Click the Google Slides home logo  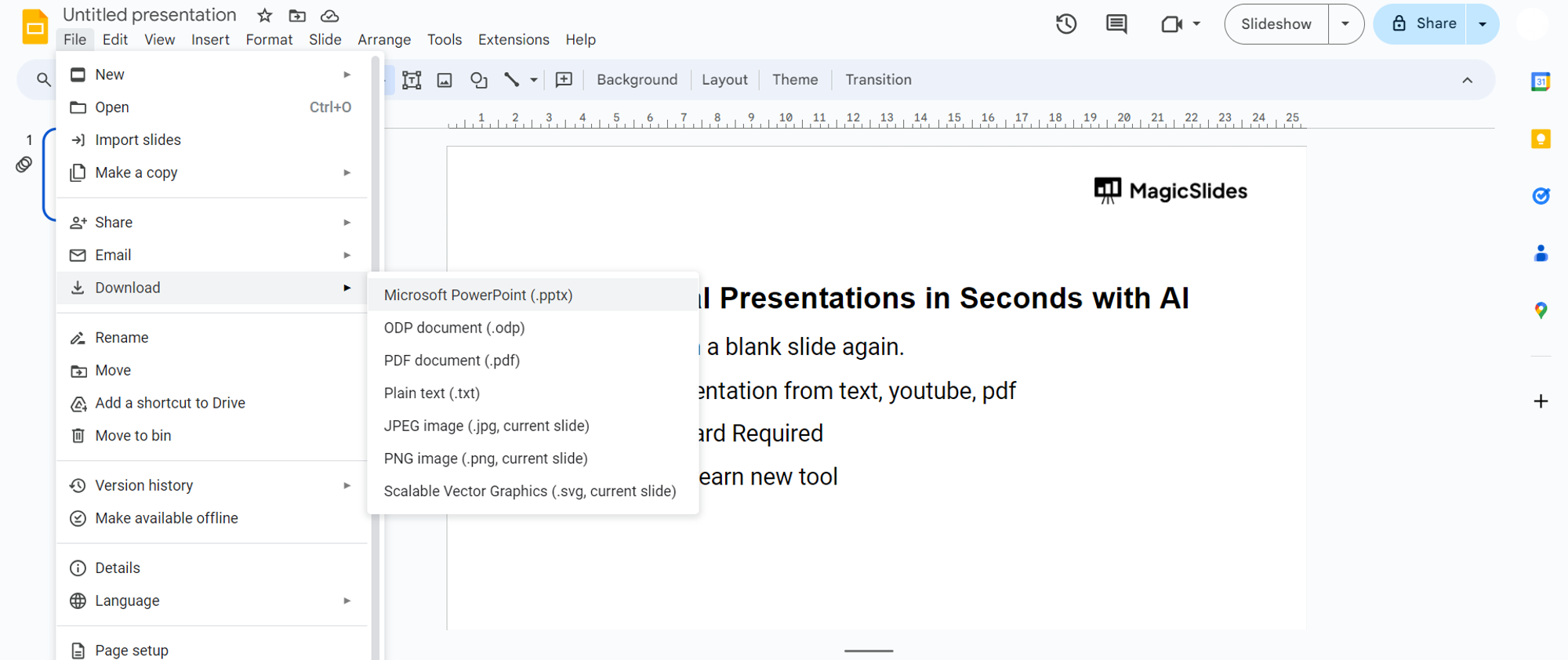click(x=34, y=27)
